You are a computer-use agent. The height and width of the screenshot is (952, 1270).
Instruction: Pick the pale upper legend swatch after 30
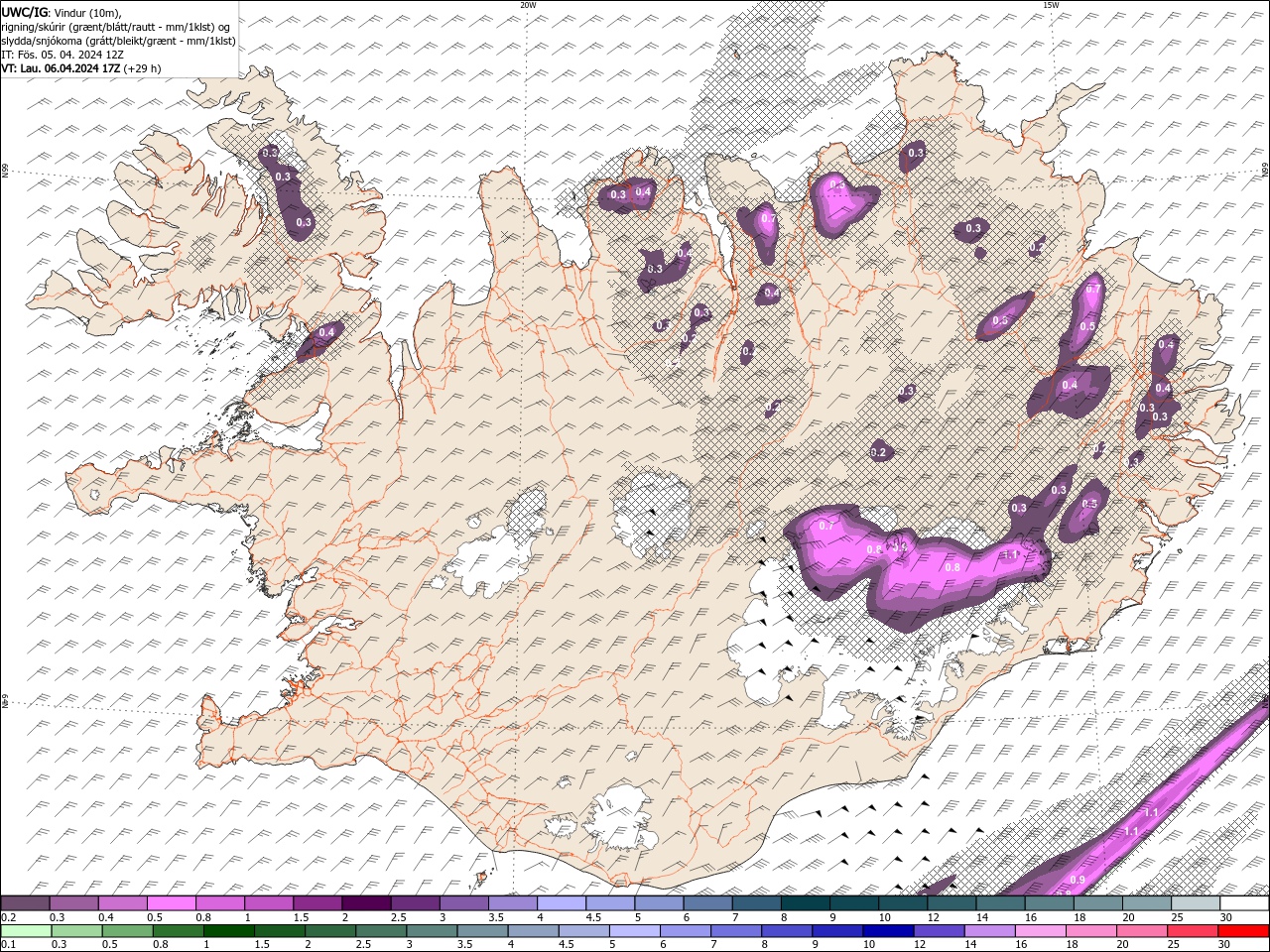pyautogui.click(x=1243, y=903)
